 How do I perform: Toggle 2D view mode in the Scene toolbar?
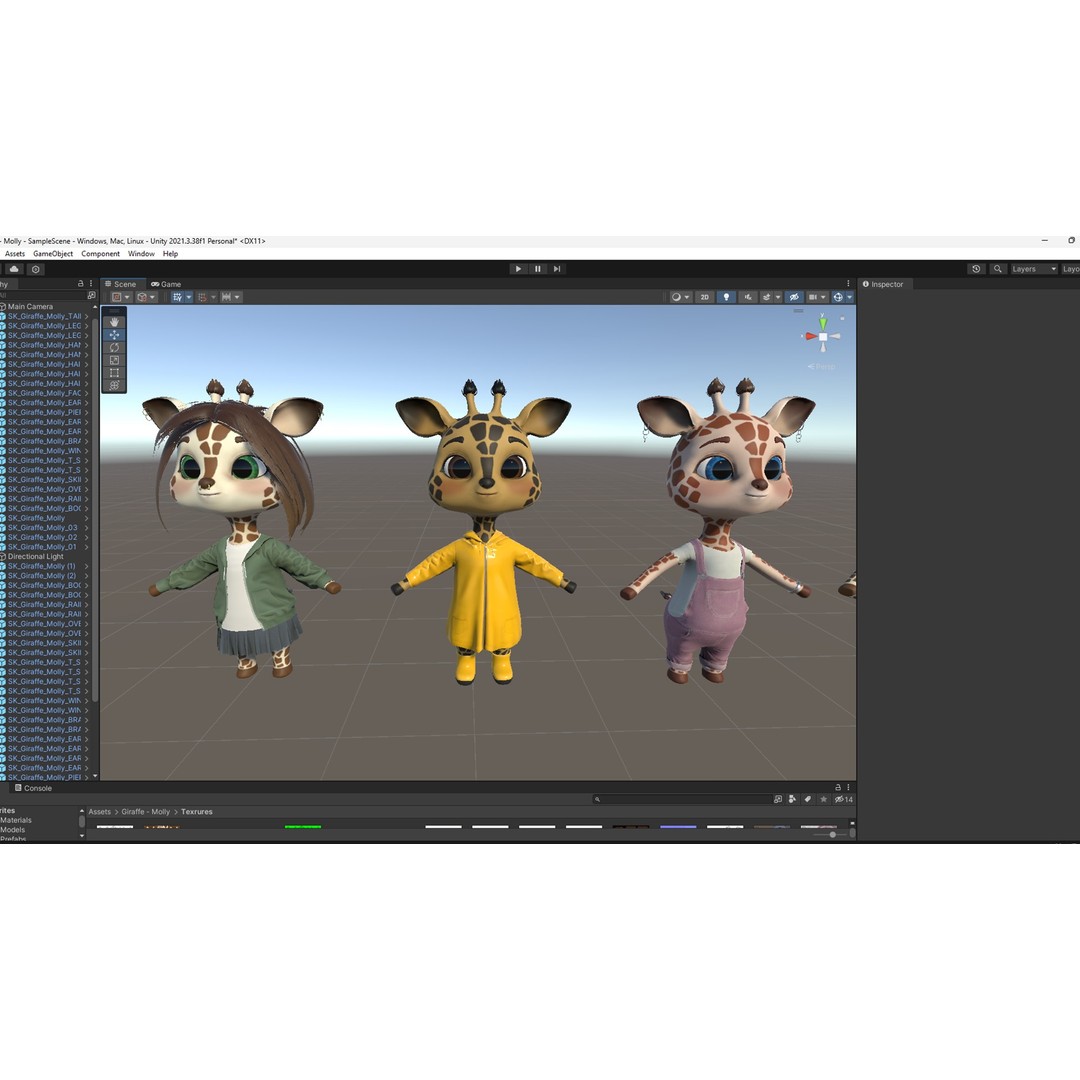[704, 296]
